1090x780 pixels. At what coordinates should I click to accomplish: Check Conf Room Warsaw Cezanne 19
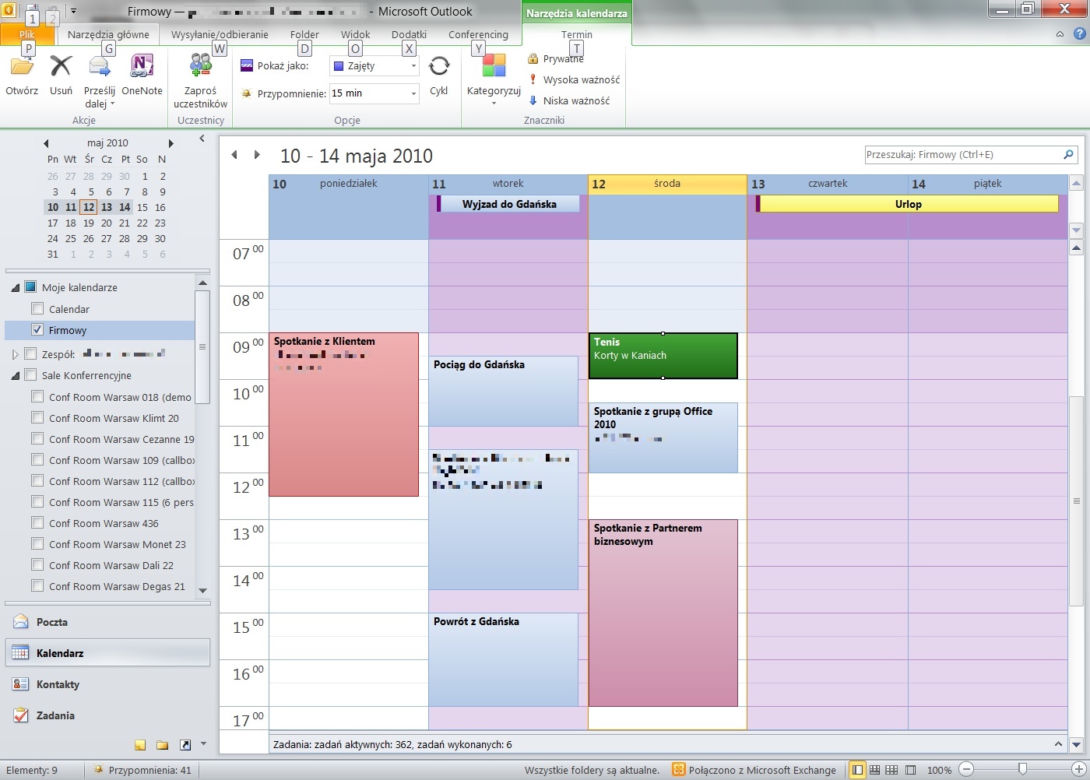coord(38,439)
